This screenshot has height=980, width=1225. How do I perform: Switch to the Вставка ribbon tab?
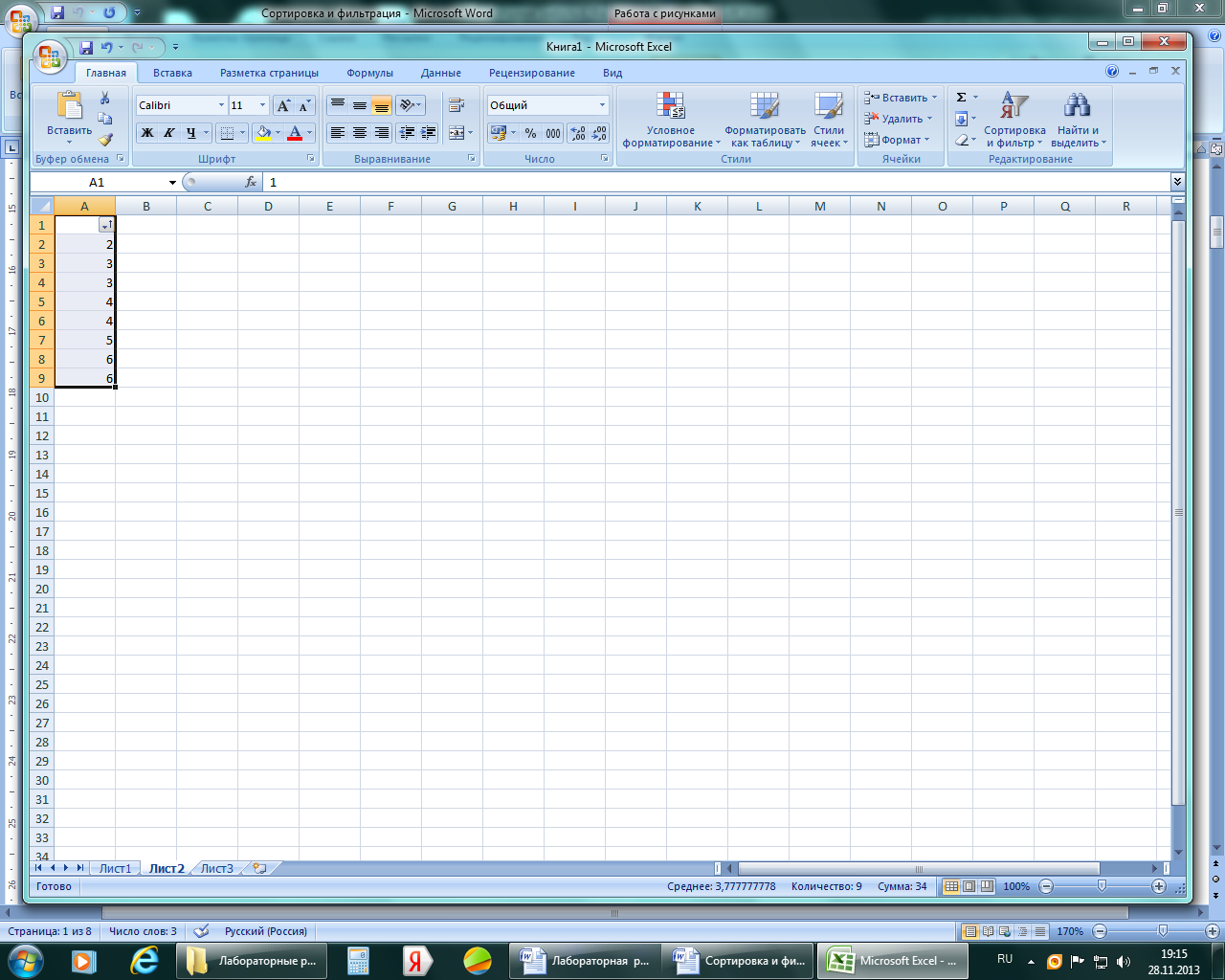[172, 73]
